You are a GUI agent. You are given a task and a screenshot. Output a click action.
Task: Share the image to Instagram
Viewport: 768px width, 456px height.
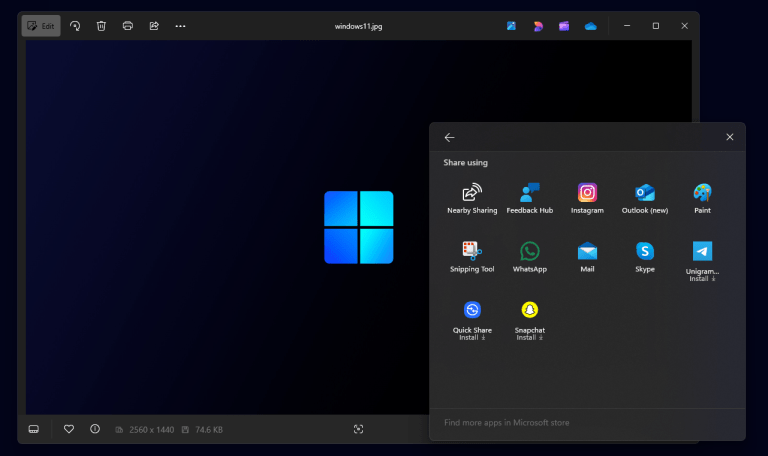coord(587,199)
